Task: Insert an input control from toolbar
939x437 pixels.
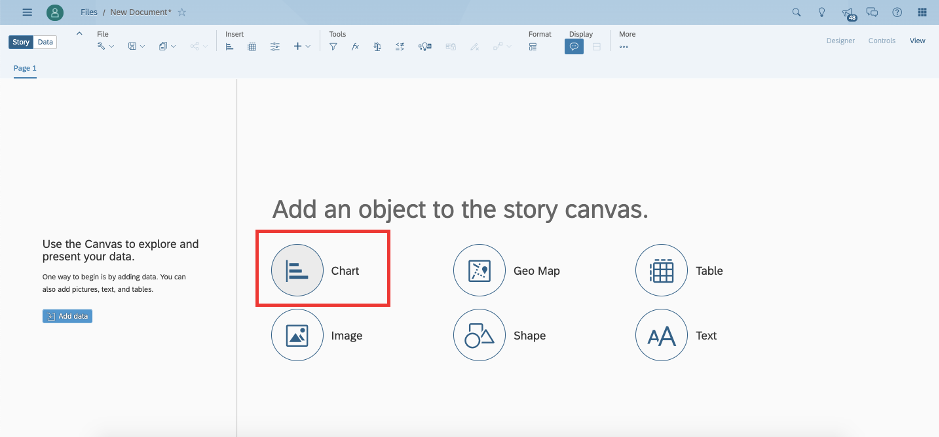Action: coord(275,46)
